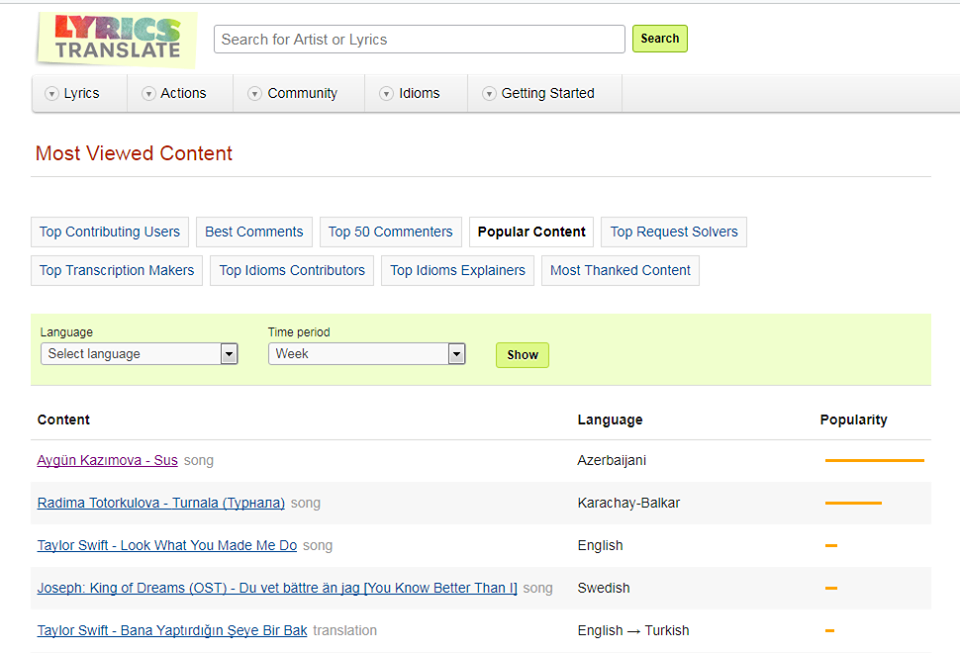Click the arrow icon beside Idioms menu

[386, 94]
